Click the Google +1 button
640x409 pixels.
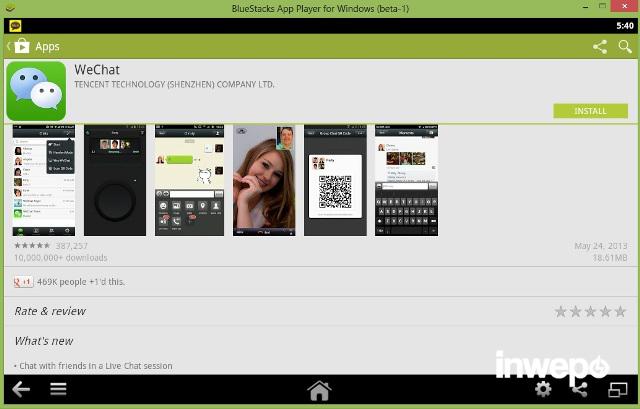pos(23,282)
